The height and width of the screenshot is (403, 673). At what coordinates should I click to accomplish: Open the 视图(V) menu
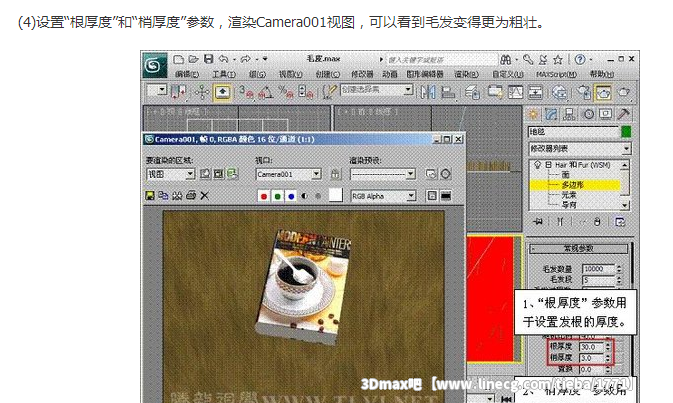291,74
